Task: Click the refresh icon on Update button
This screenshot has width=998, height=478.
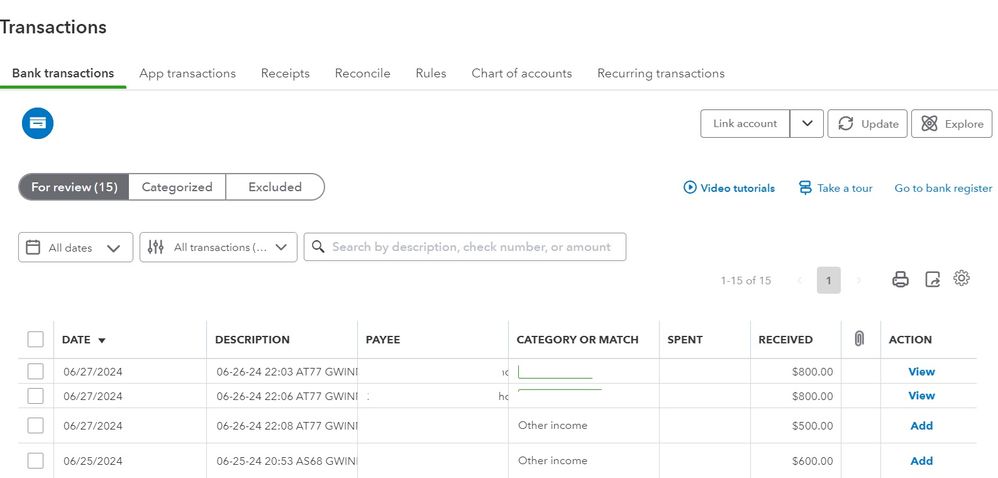Action: point(845,123)
